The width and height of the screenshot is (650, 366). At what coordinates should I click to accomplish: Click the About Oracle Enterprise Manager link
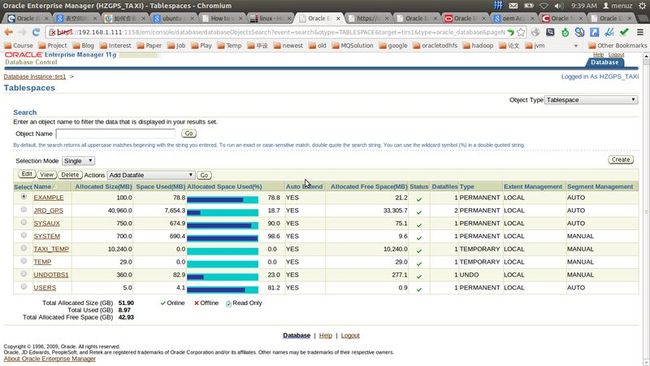pos(50,359)
